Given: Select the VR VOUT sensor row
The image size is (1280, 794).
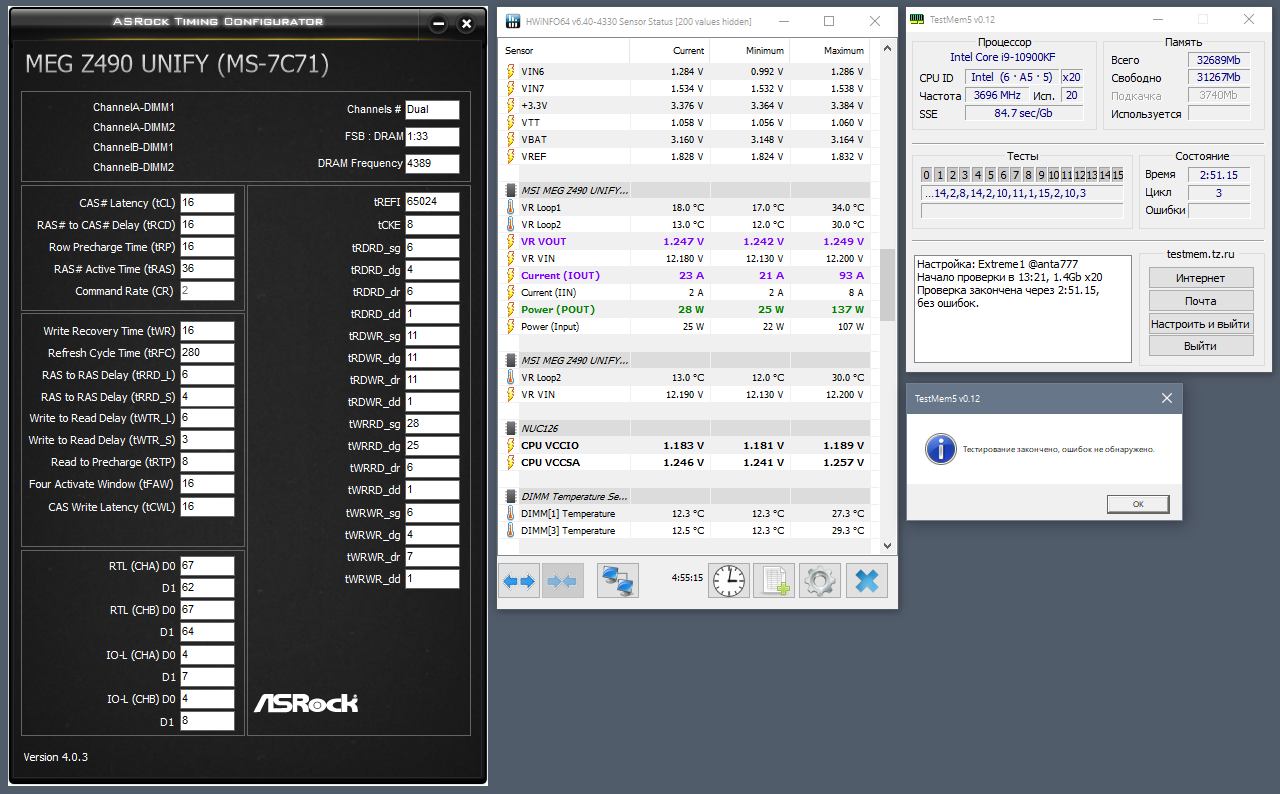Looking at the screenshot, I should 688,242.
